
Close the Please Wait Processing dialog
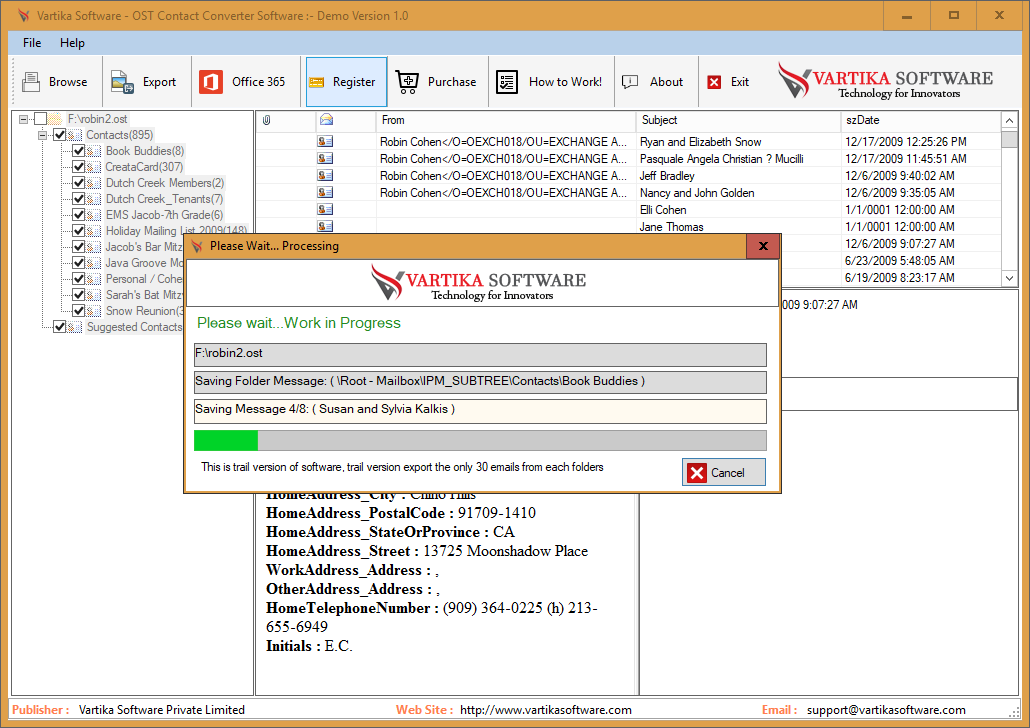click(x=763, y=246)
